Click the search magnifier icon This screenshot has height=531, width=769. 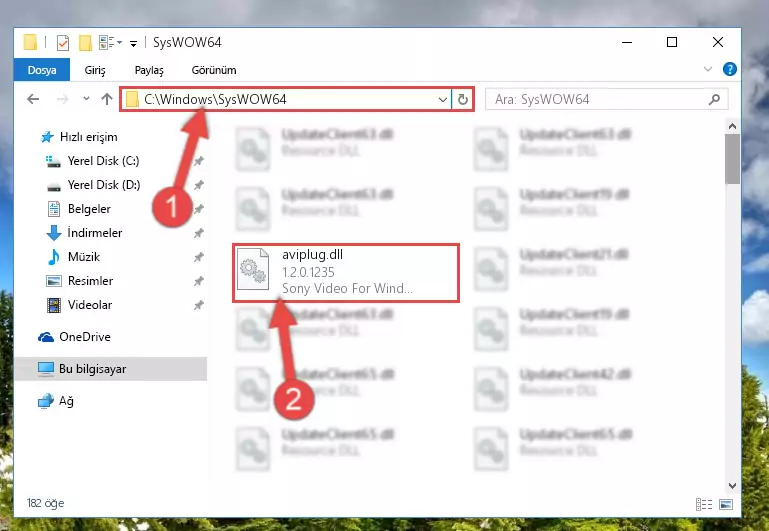pos(715,100)
